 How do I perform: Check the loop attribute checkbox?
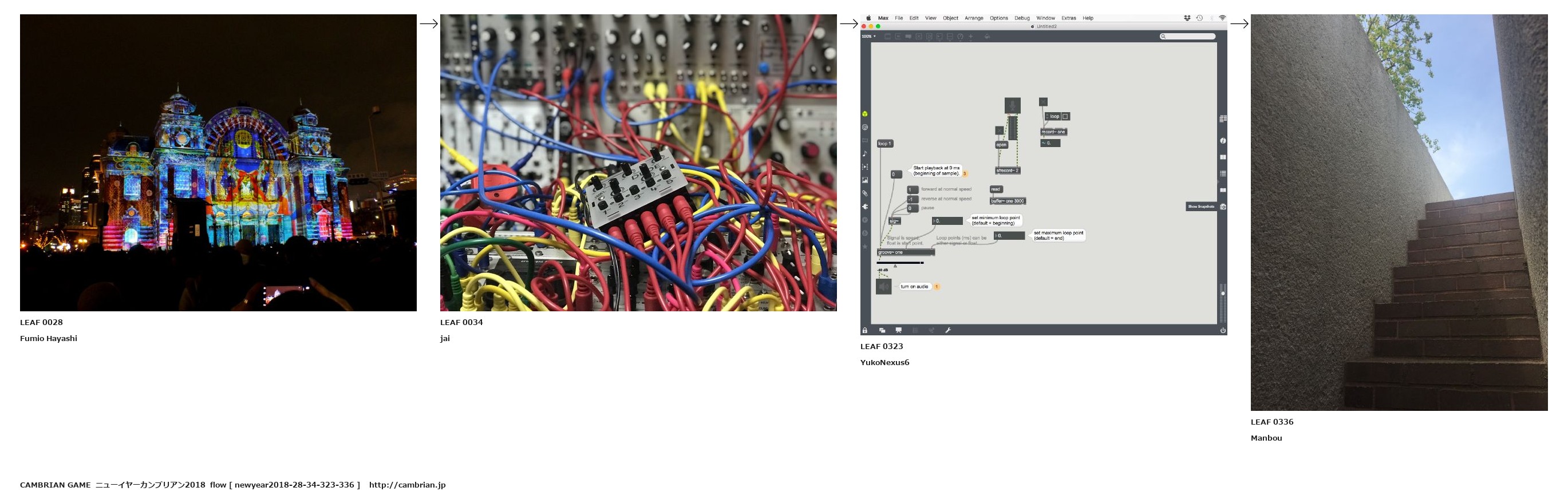(x=1065, y=116)
